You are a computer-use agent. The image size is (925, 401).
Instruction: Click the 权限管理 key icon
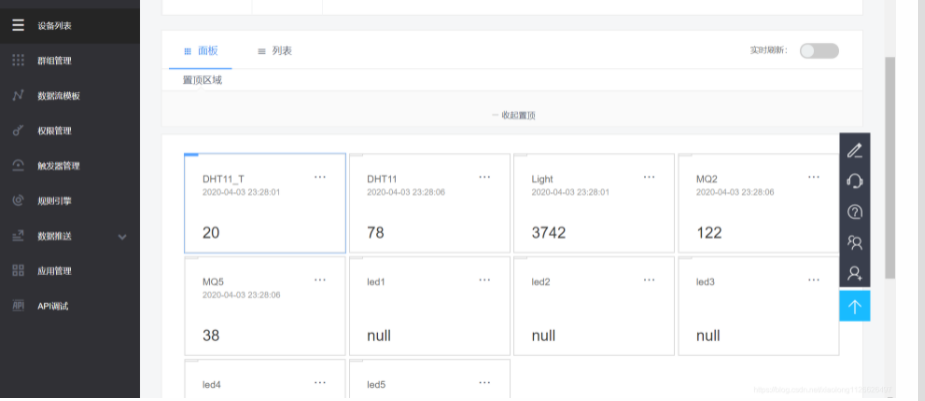tap(18, 130)
